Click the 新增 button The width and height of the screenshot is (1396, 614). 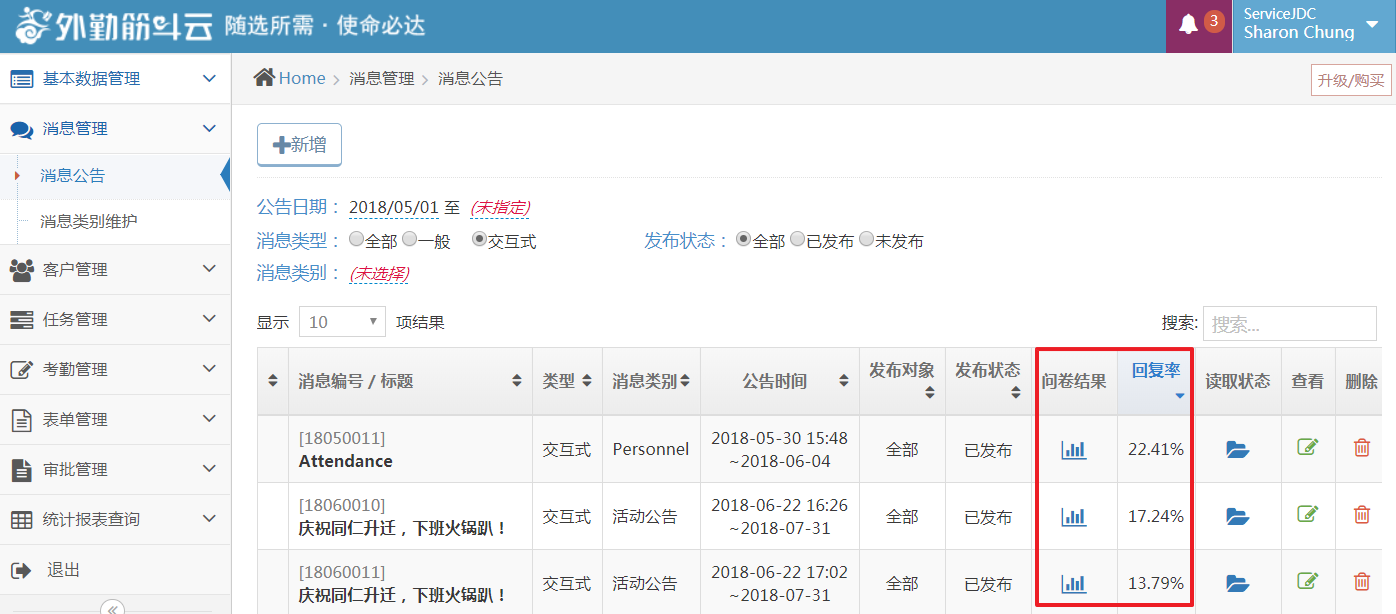300,145
